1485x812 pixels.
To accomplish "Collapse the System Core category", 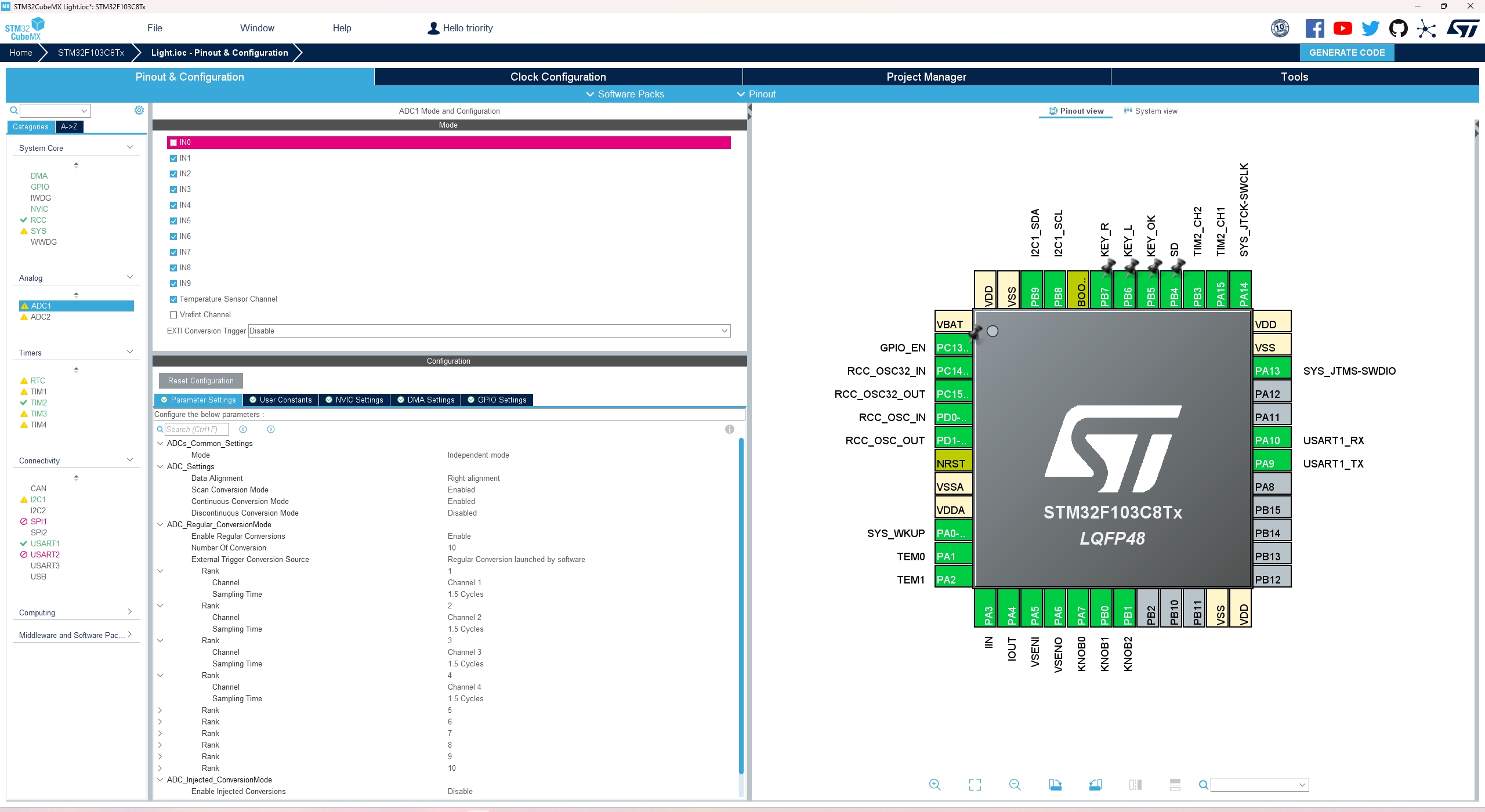I will pyautogui.click(x=130, y=147).
